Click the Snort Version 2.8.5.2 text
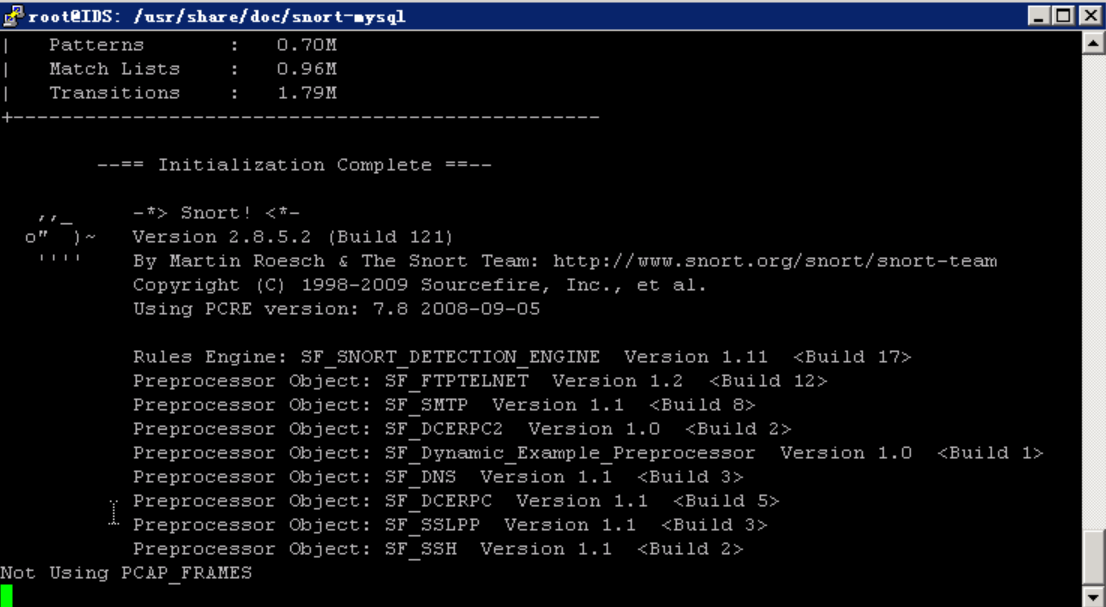1106x607 pixels. (292, 237)
